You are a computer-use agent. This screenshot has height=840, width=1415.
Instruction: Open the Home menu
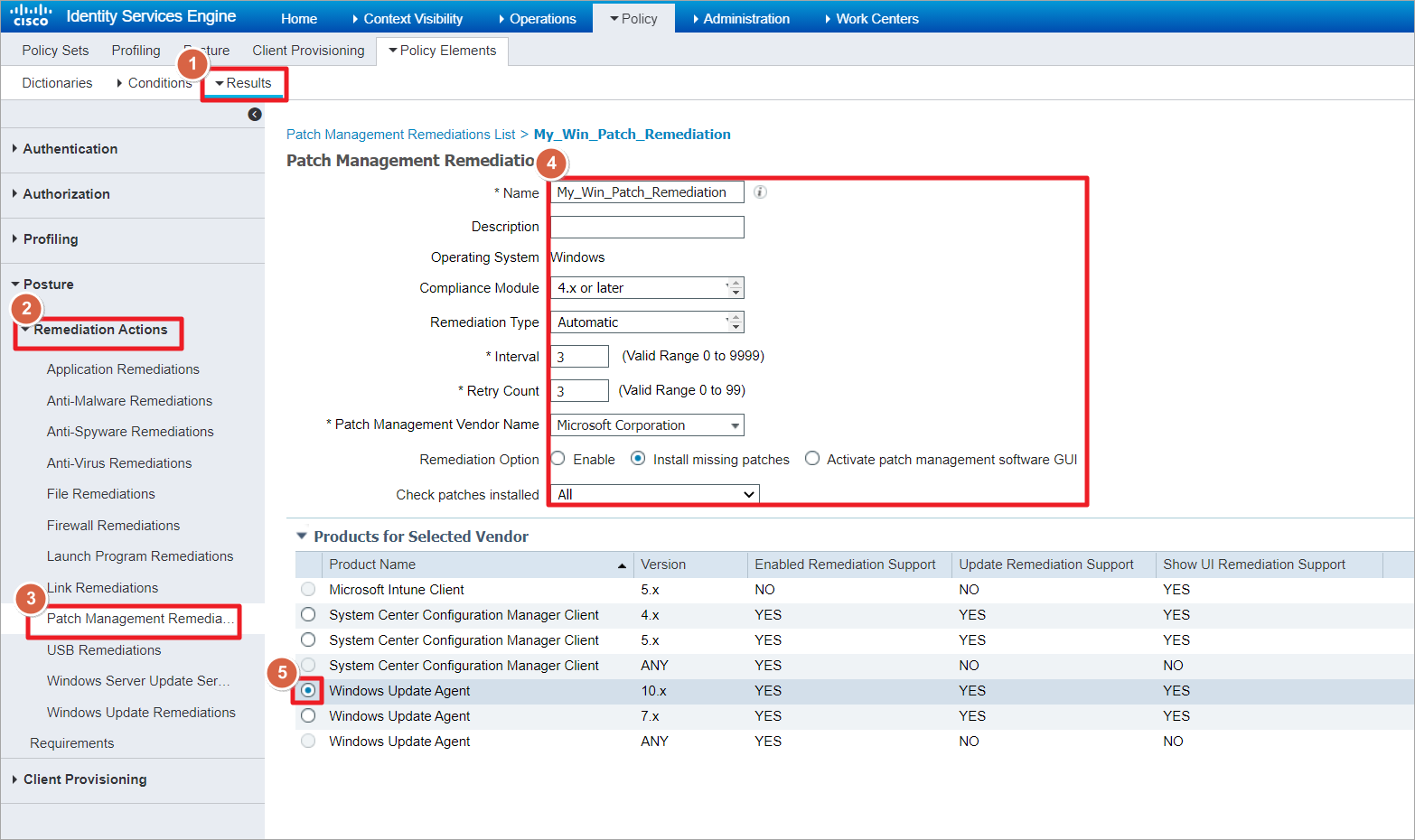click(299, 18)
